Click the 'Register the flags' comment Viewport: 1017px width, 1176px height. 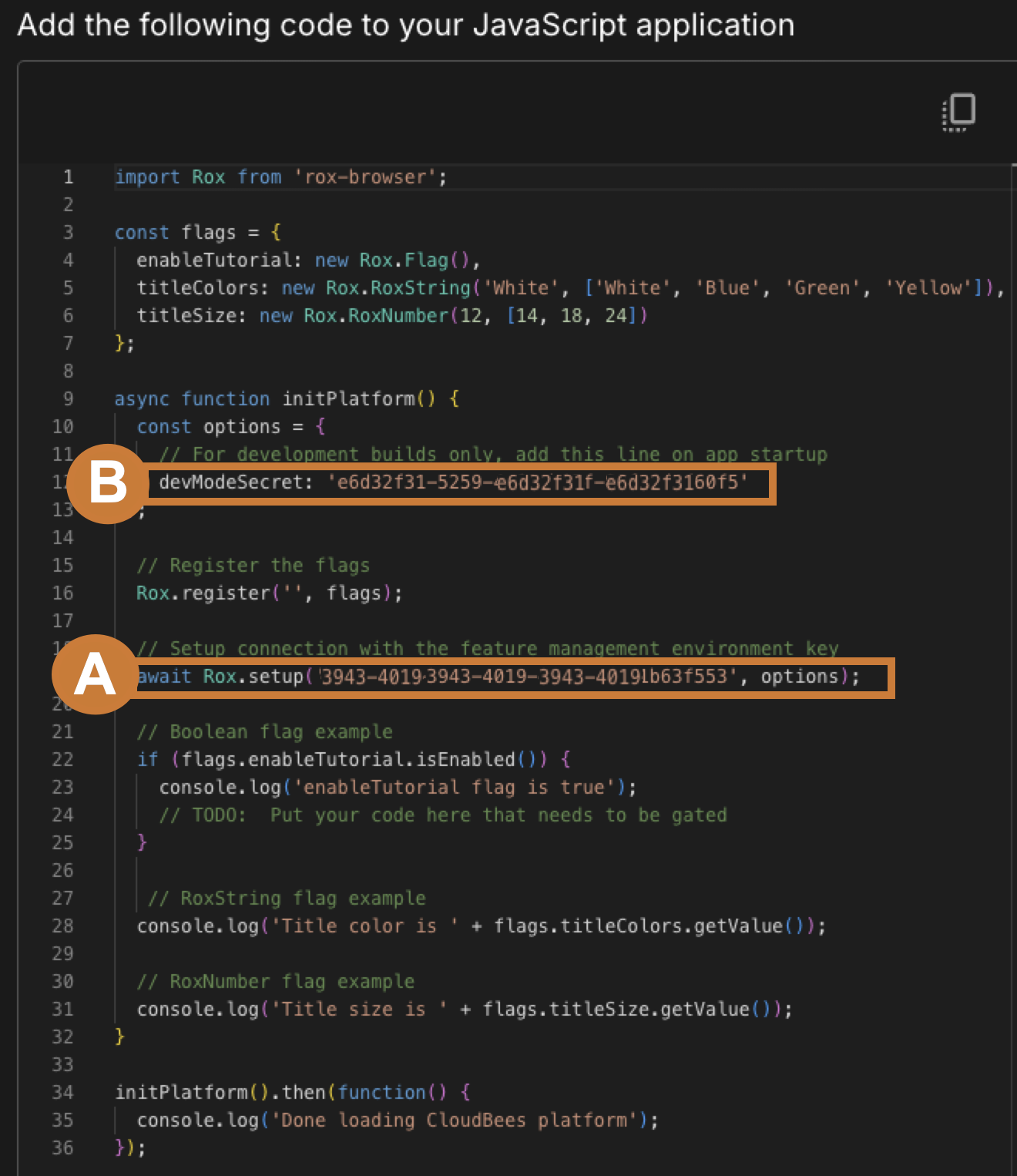(253, 566)
